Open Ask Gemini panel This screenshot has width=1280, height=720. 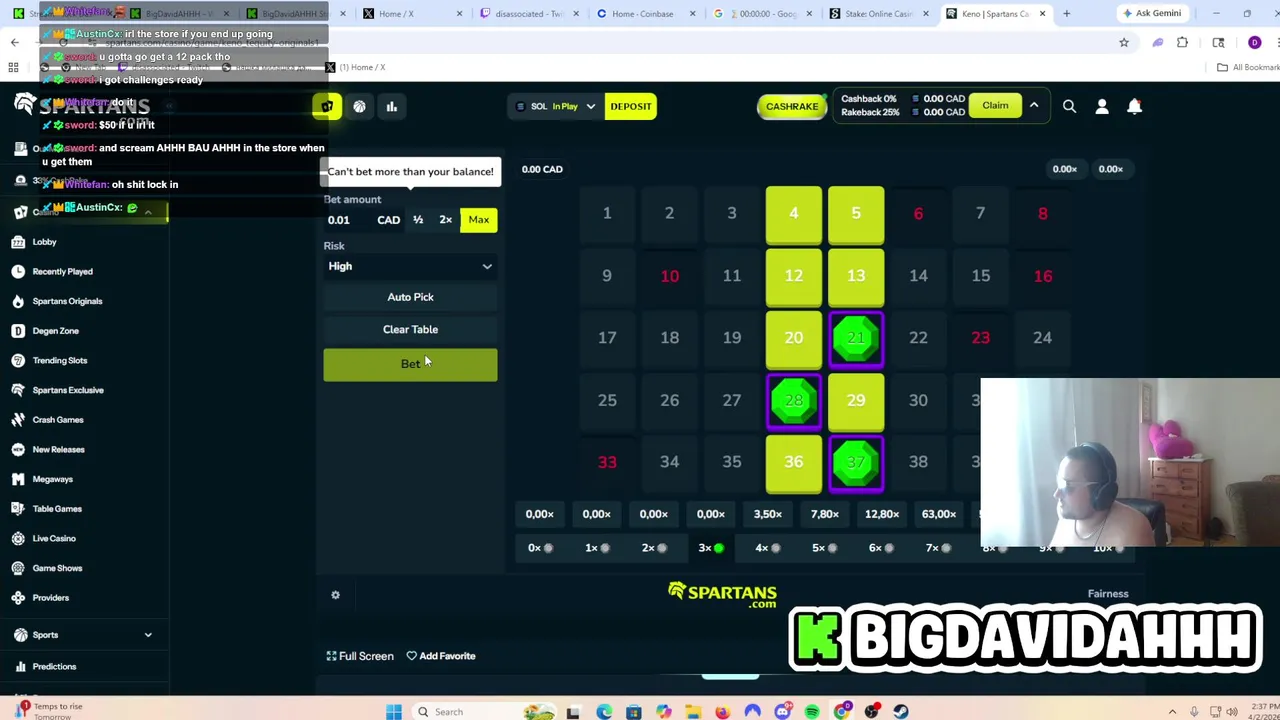coord(1151,13)
